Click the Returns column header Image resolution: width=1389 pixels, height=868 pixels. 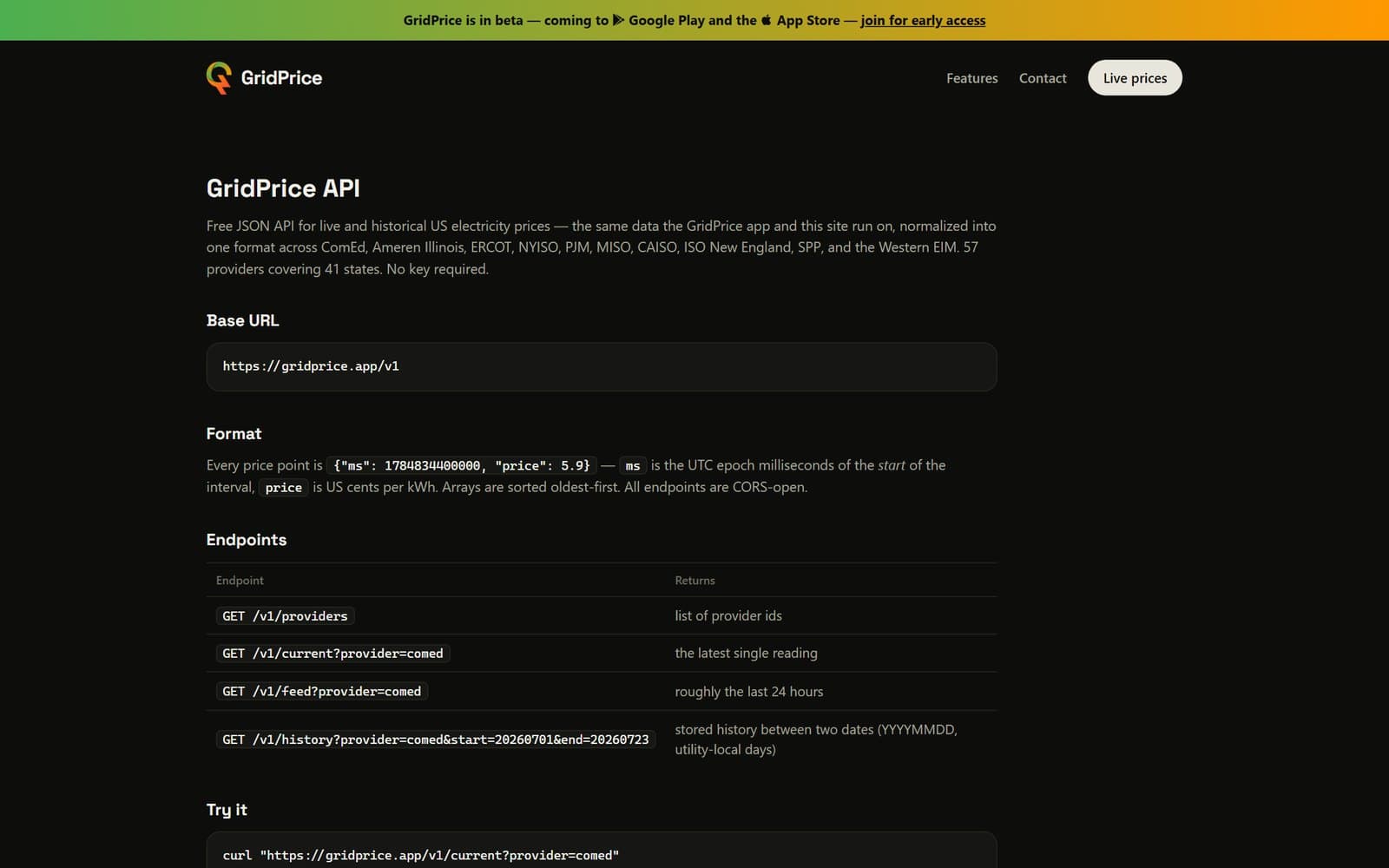point(694,580)
